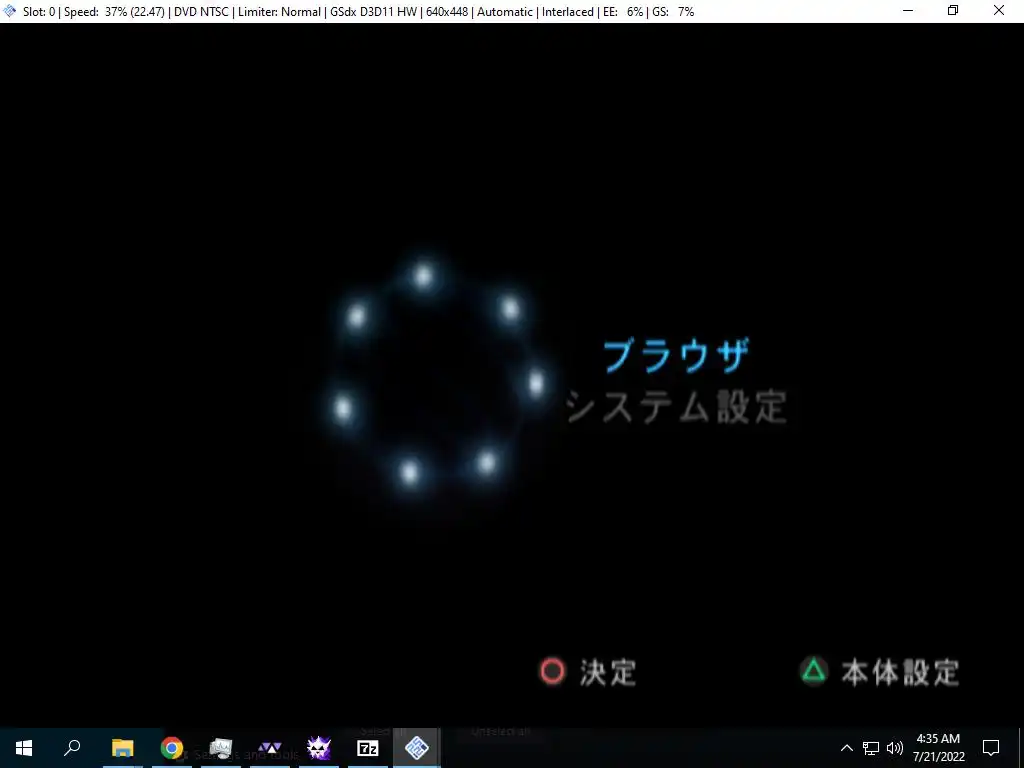This screenshot has height=768, width=1024.
Task: Open the network status tray icon
Action: (871, 748)
